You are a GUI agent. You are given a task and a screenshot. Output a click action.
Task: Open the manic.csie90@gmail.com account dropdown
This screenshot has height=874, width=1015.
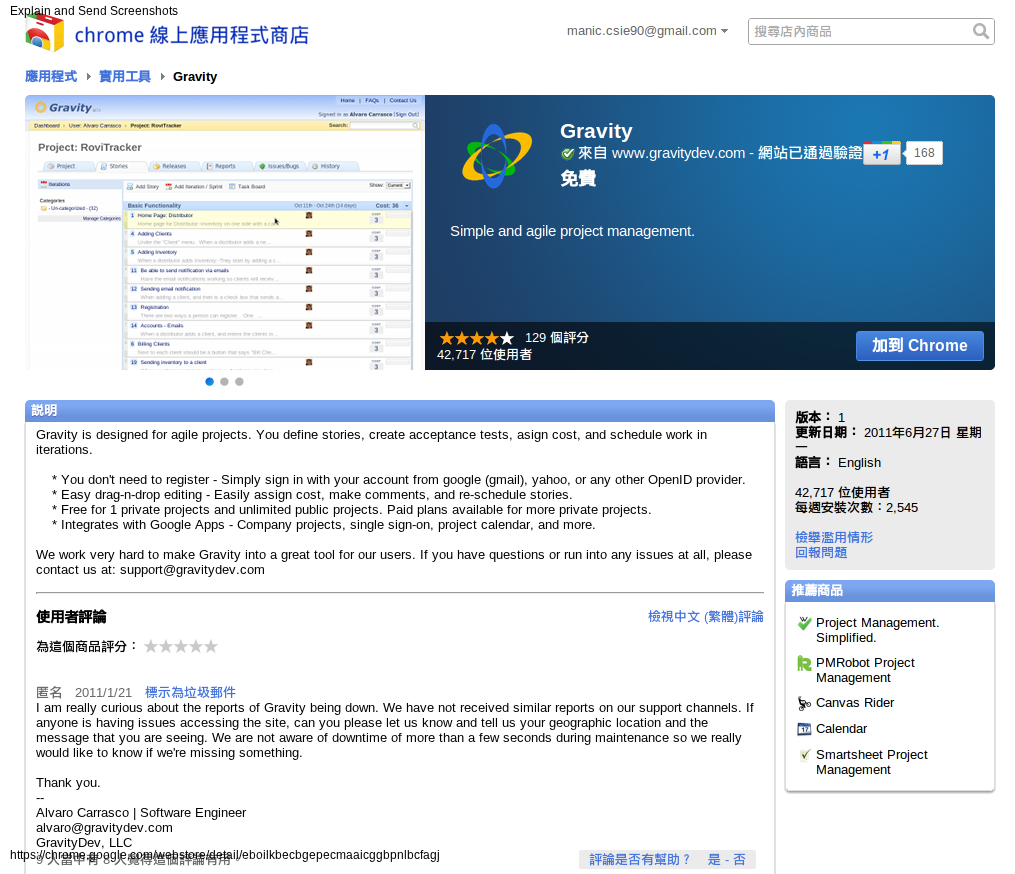click(x=647, y=31)
